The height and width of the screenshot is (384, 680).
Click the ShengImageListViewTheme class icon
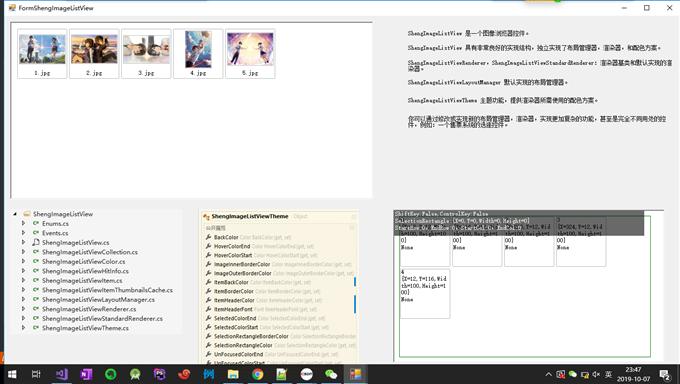tap(206, 217)
